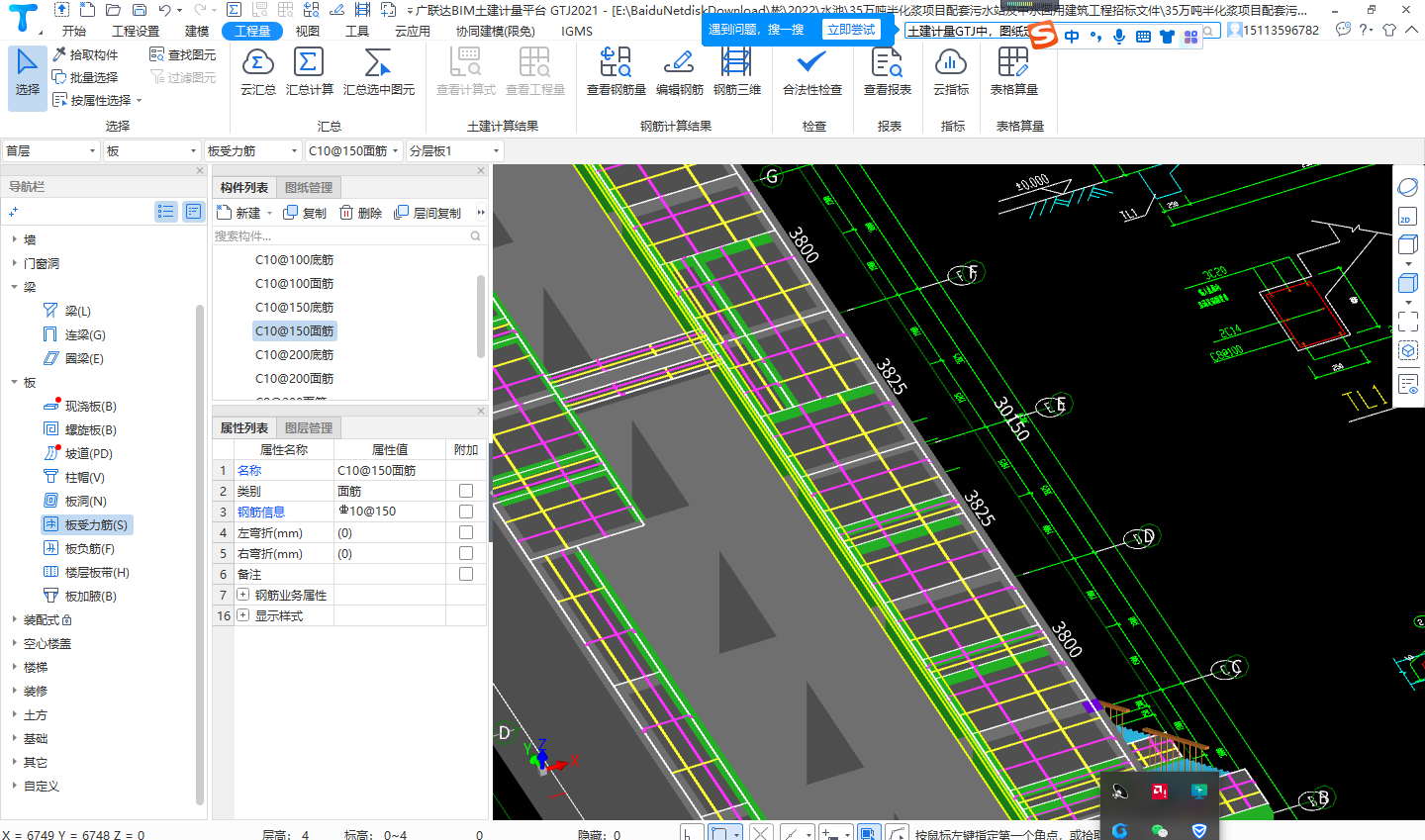The image size is (1425, 840).
Task: Click the Sogou S input method icon
Action: click(x=1043, y=35)
